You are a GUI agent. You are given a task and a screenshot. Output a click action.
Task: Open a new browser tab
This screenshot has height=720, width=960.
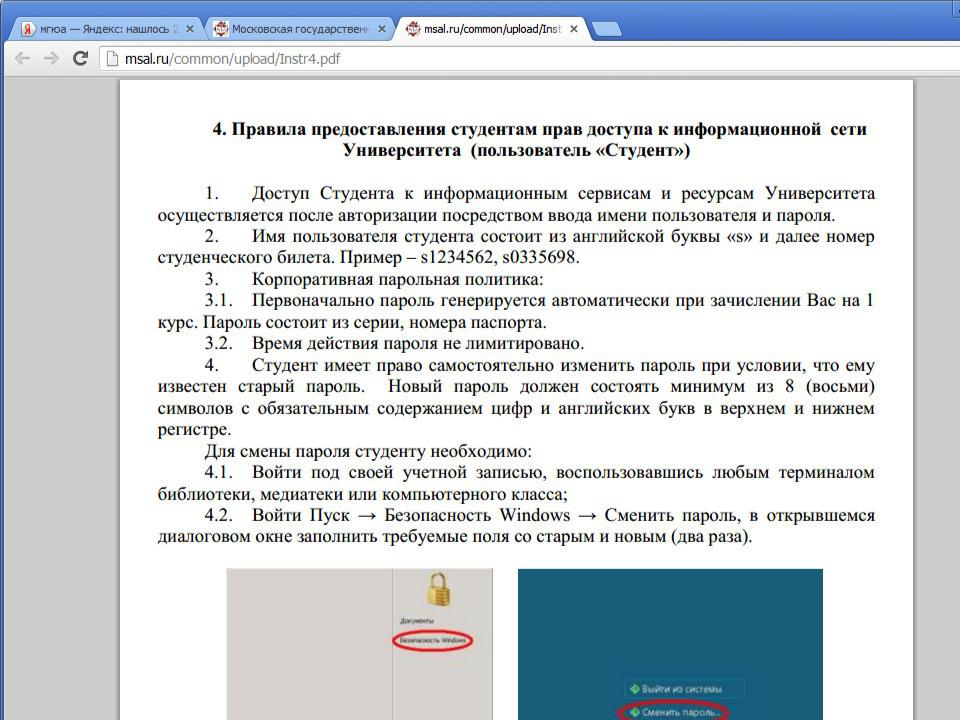(x=607, y=29)
